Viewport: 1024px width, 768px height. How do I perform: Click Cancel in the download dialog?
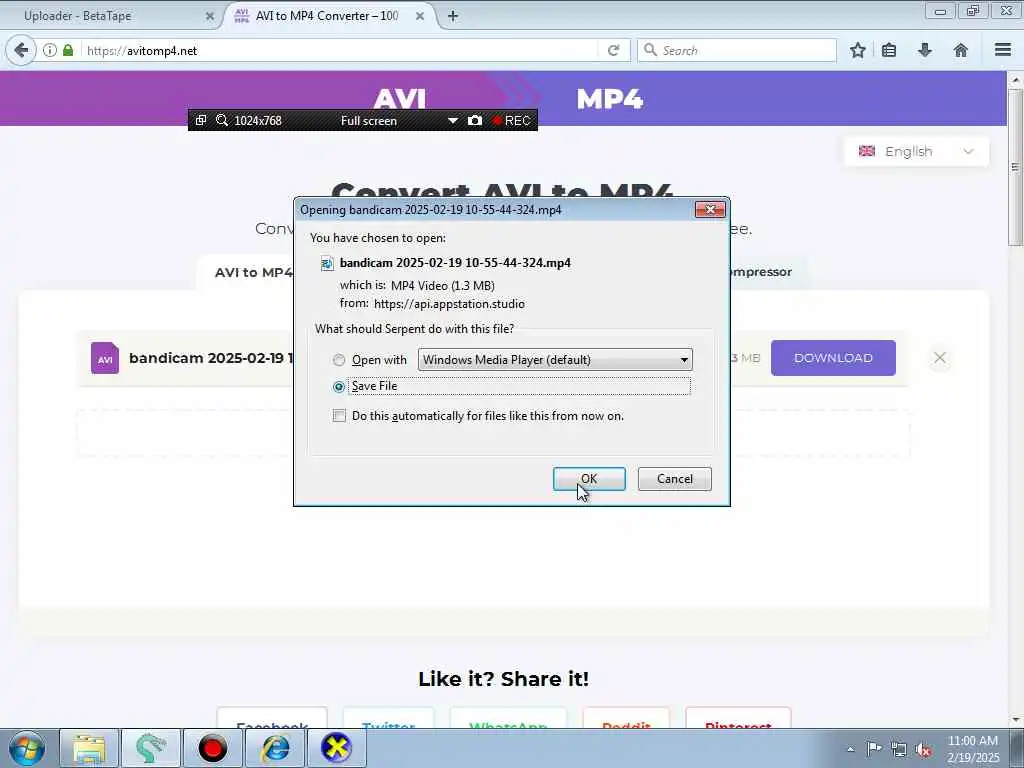pos(675,479)
